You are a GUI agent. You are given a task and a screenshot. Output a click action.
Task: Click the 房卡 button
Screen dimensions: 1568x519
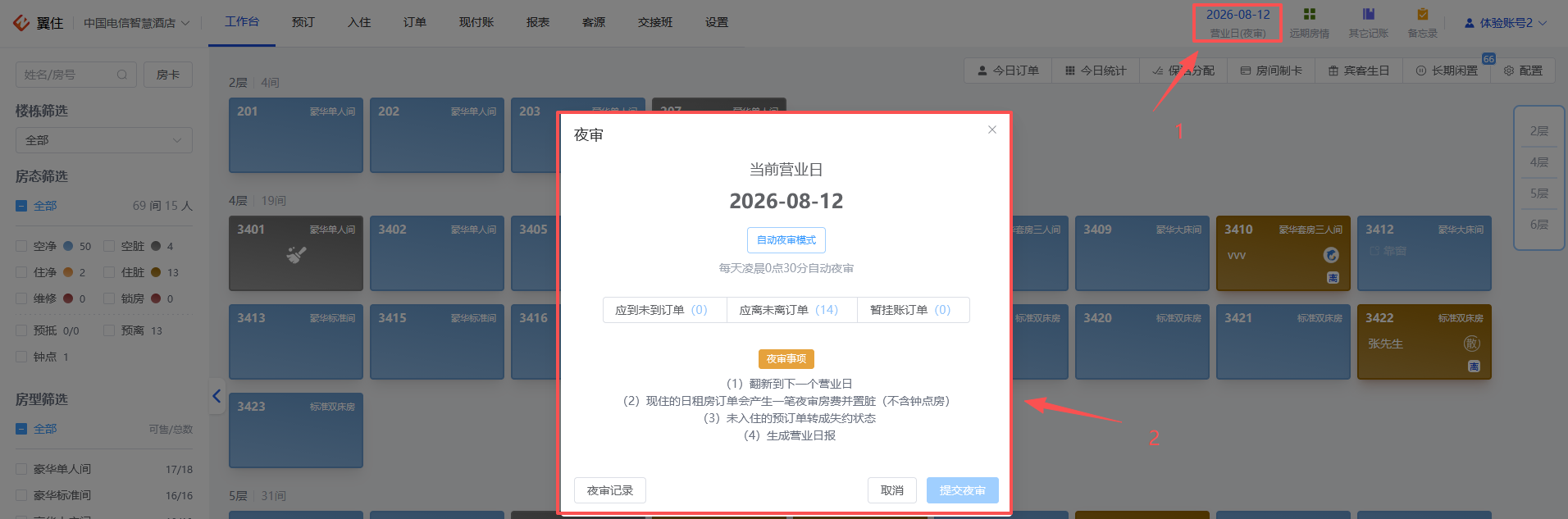[168, 75]
